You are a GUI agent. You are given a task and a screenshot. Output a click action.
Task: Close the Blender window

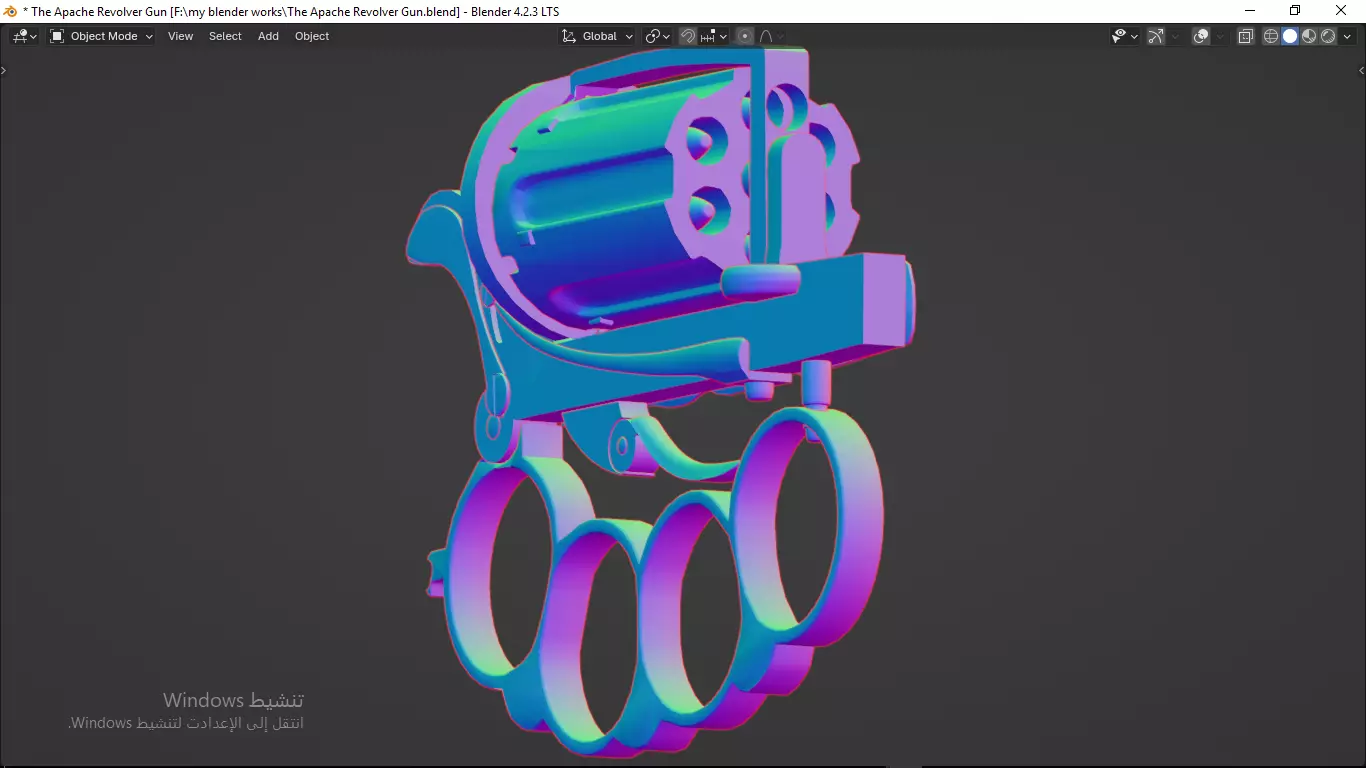(x=1341, y=11)
